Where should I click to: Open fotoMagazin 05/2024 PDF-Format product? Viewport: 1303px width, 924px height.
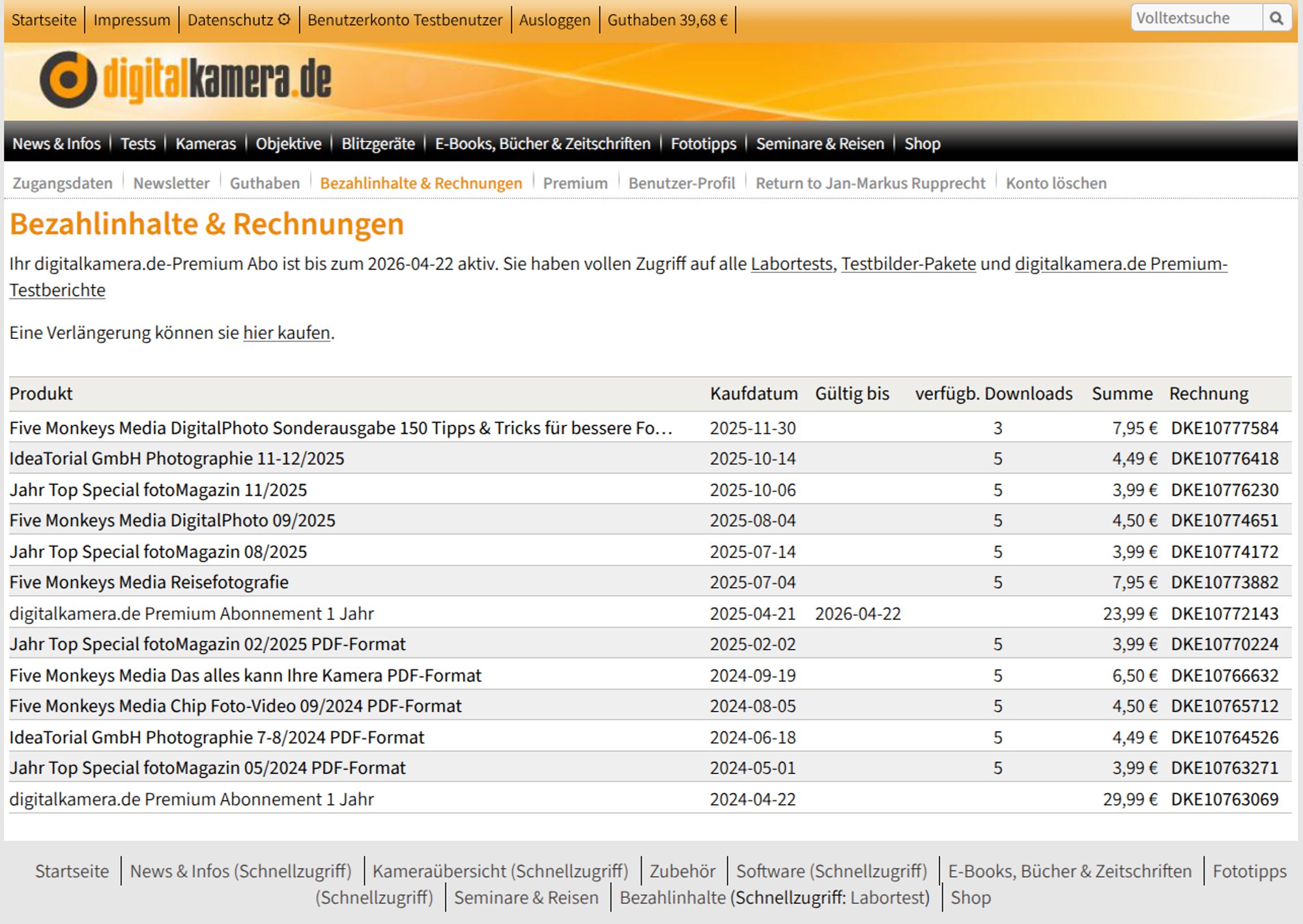(x=208, y=768)
